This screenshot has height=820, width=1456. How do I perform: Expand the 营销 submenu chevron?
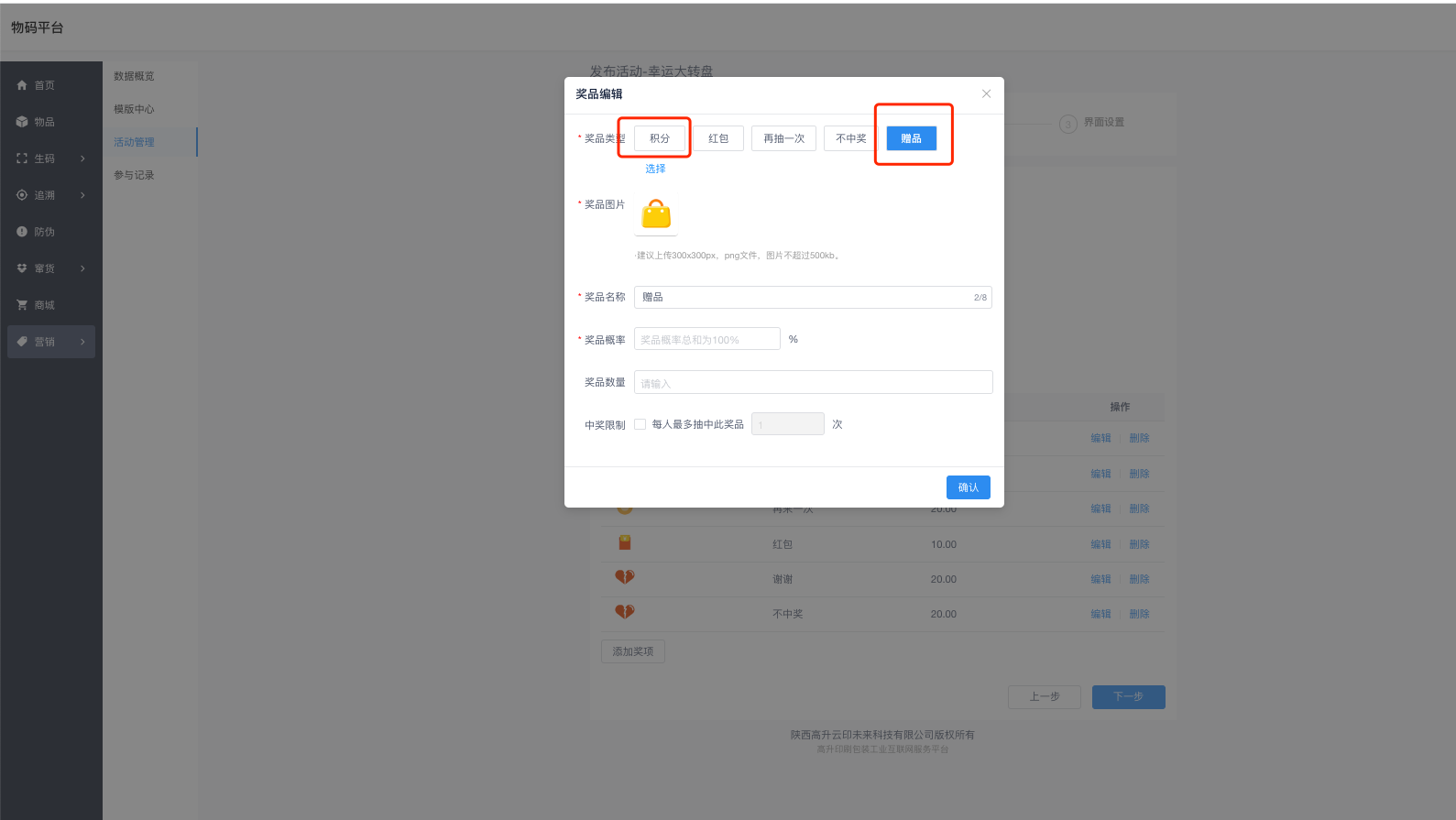[x=82, y=342]
